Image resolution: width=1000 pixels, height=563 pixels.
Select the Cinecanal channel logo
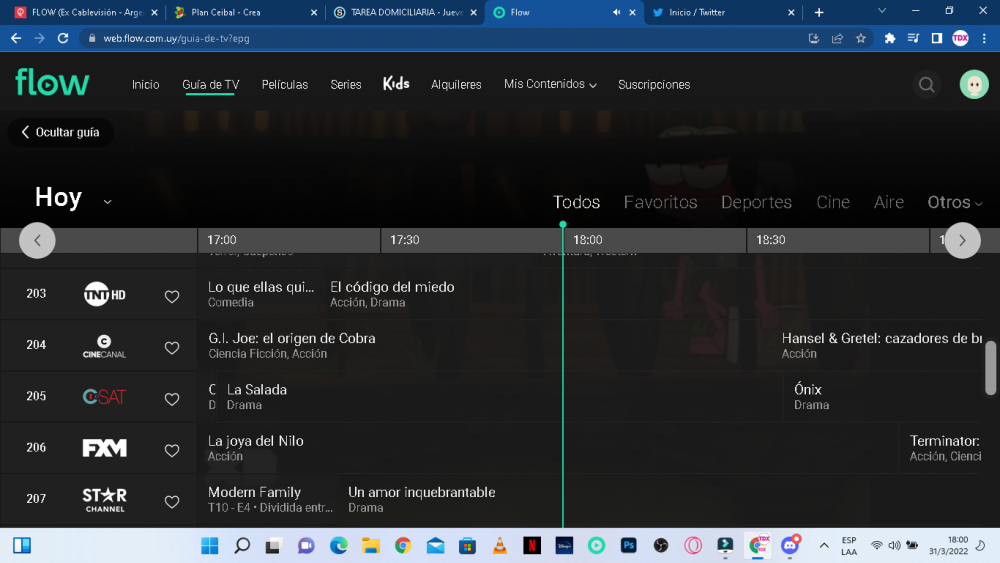[x=104, y=347]
